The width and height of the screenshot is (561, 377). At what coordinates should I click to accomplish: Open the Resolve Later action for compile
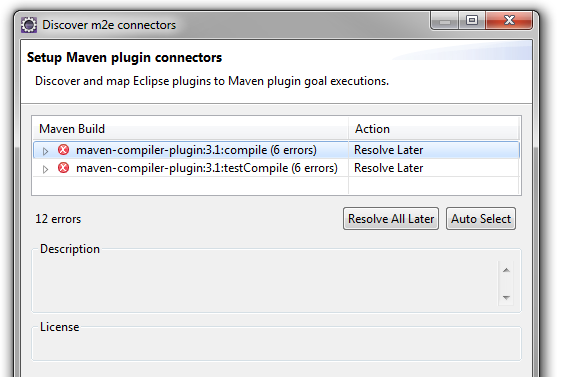(389, 150)
